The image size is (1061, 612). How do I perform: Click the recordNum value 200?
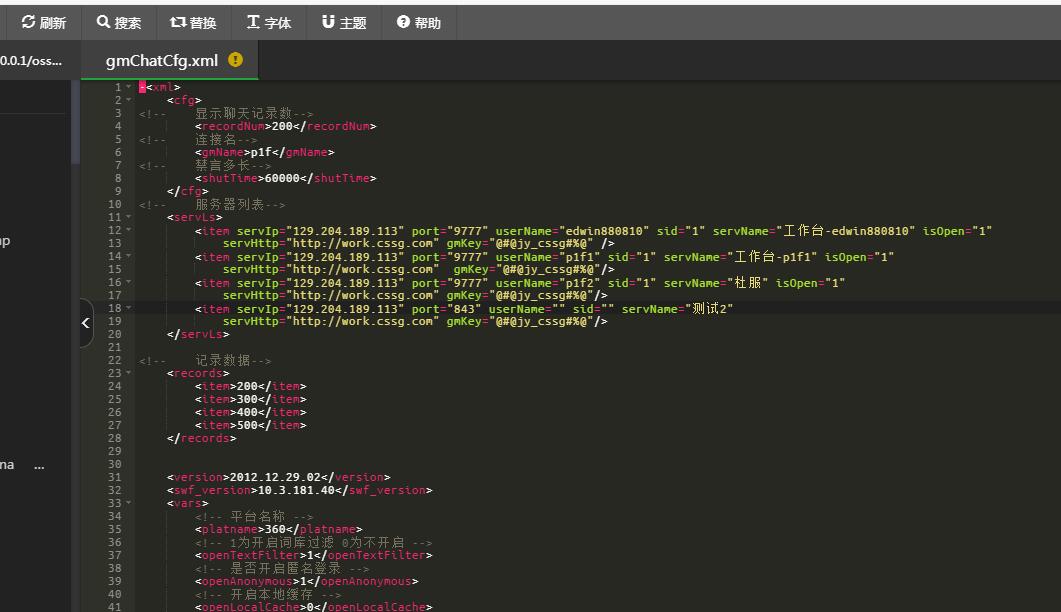281,126
